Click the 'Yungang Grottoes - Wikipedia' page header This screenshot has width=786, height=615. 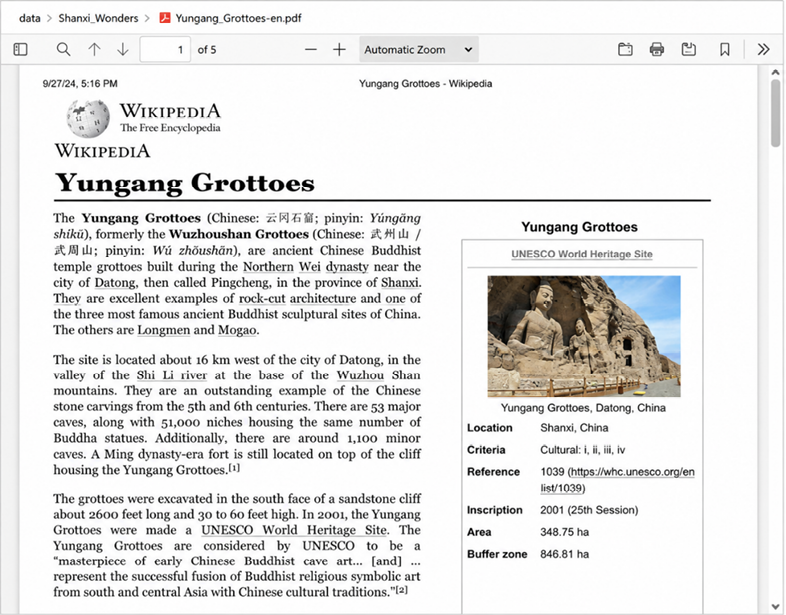pyautogui.click(x=425, y=84)
